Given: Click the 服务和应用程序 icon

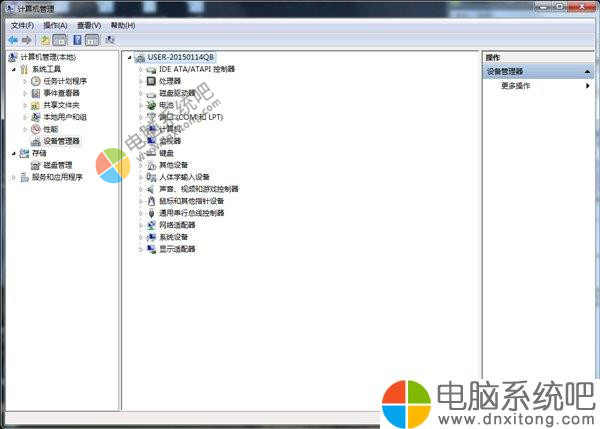Looking at the screenshot, I should [24, 177].
